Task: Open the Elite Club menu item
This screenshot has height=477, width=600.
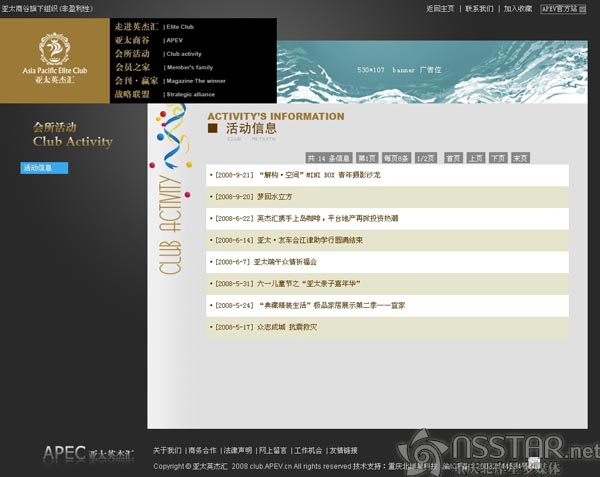Action: point(182,25)
